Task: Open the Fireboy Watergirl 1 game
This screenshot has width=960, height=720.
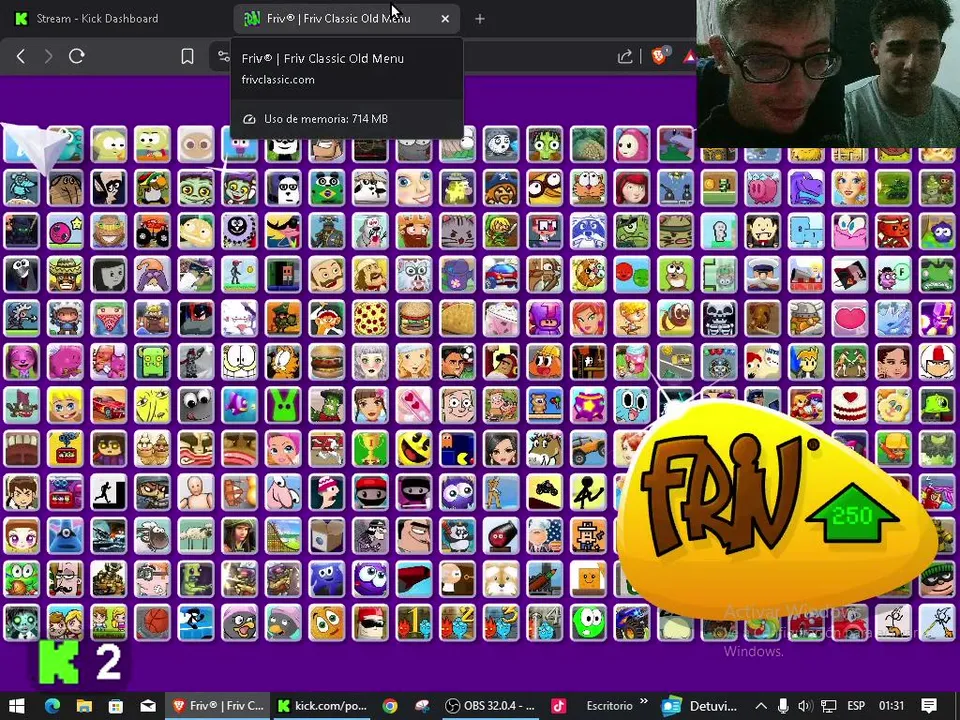Action: (x=414, y=623)
